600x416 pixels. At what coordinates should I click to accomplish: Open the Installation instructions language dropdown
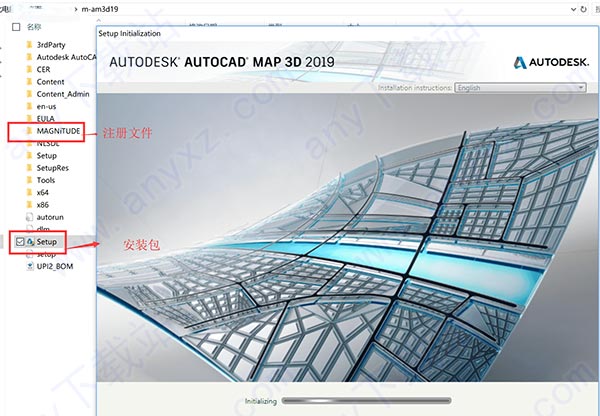[520, 88]
